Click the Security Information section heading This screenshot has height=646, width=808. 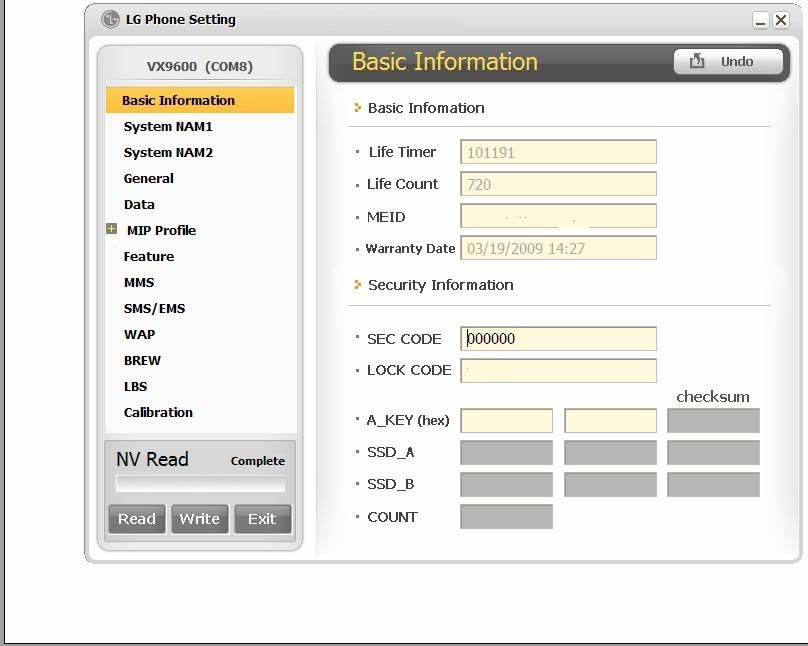point(441,285)
